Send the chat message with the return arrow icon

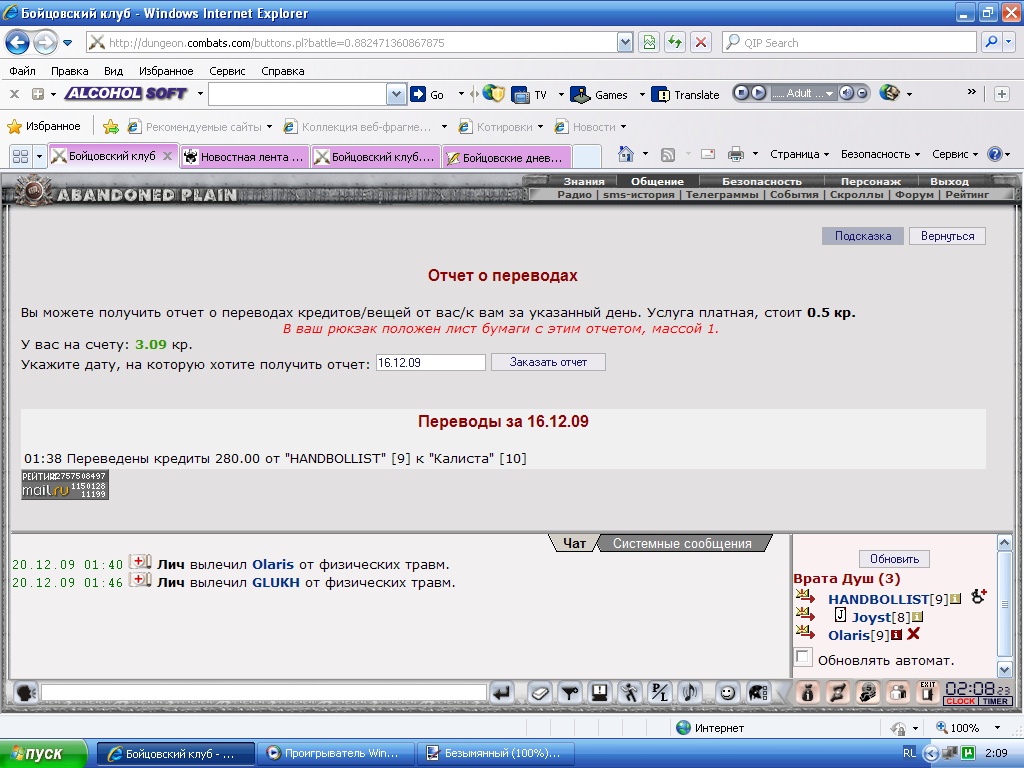coord(502,692)
